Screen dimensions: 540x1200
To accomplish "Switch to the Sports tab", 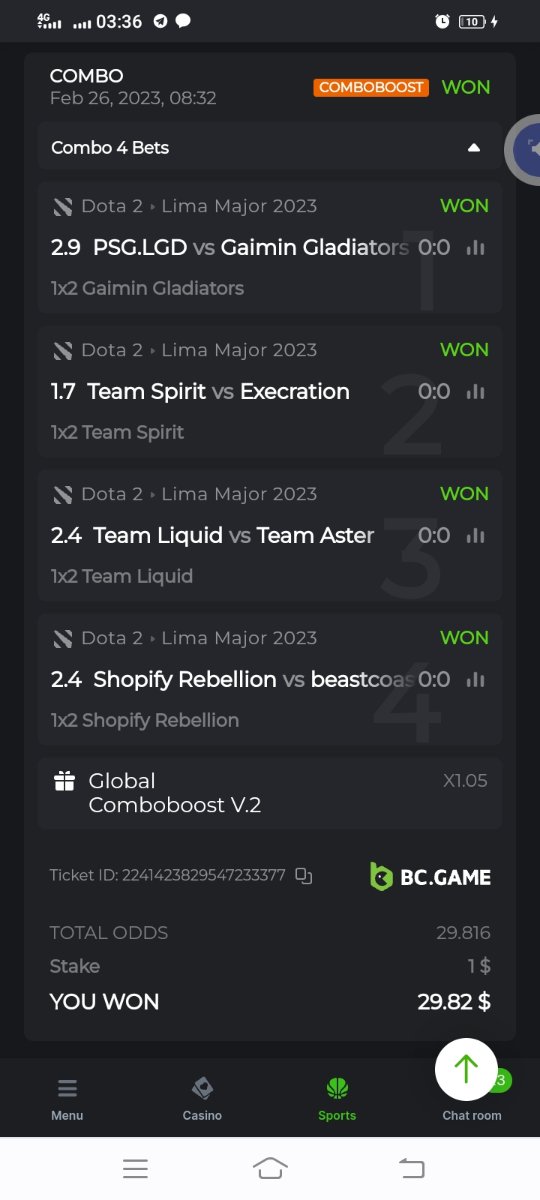I will coord(337,1098).
